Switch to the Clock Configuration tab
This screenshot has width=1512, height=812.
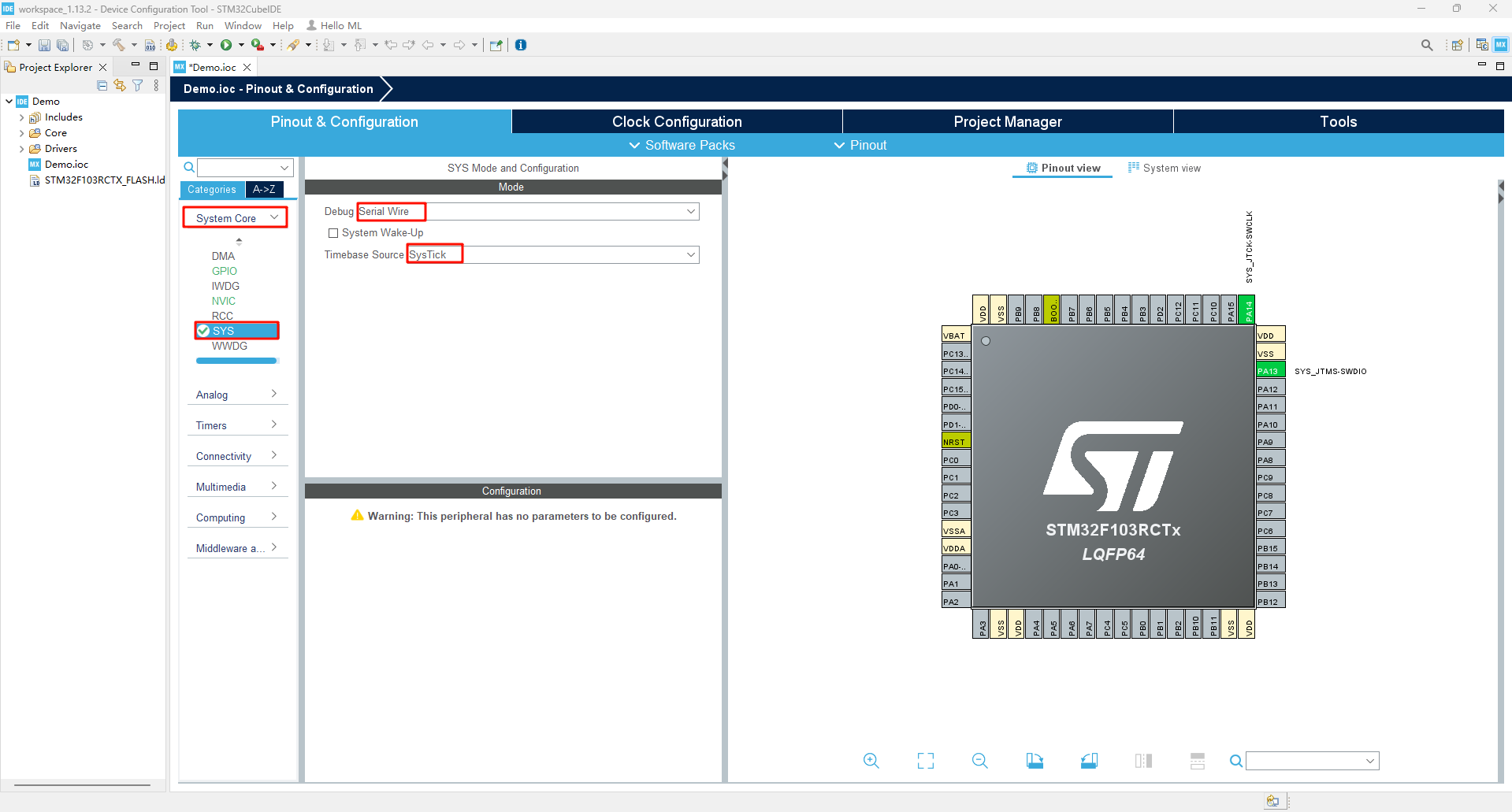click(677, 121)
